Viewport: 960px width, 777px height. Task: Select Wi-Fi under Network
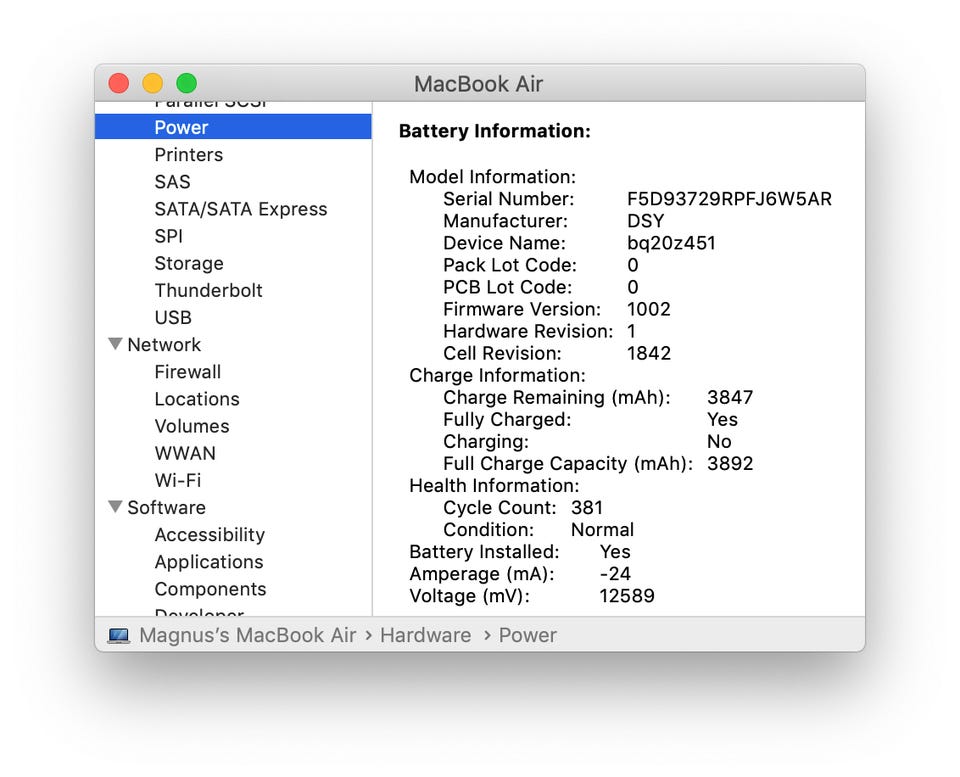pyautogui.click(x=177, y=480)
